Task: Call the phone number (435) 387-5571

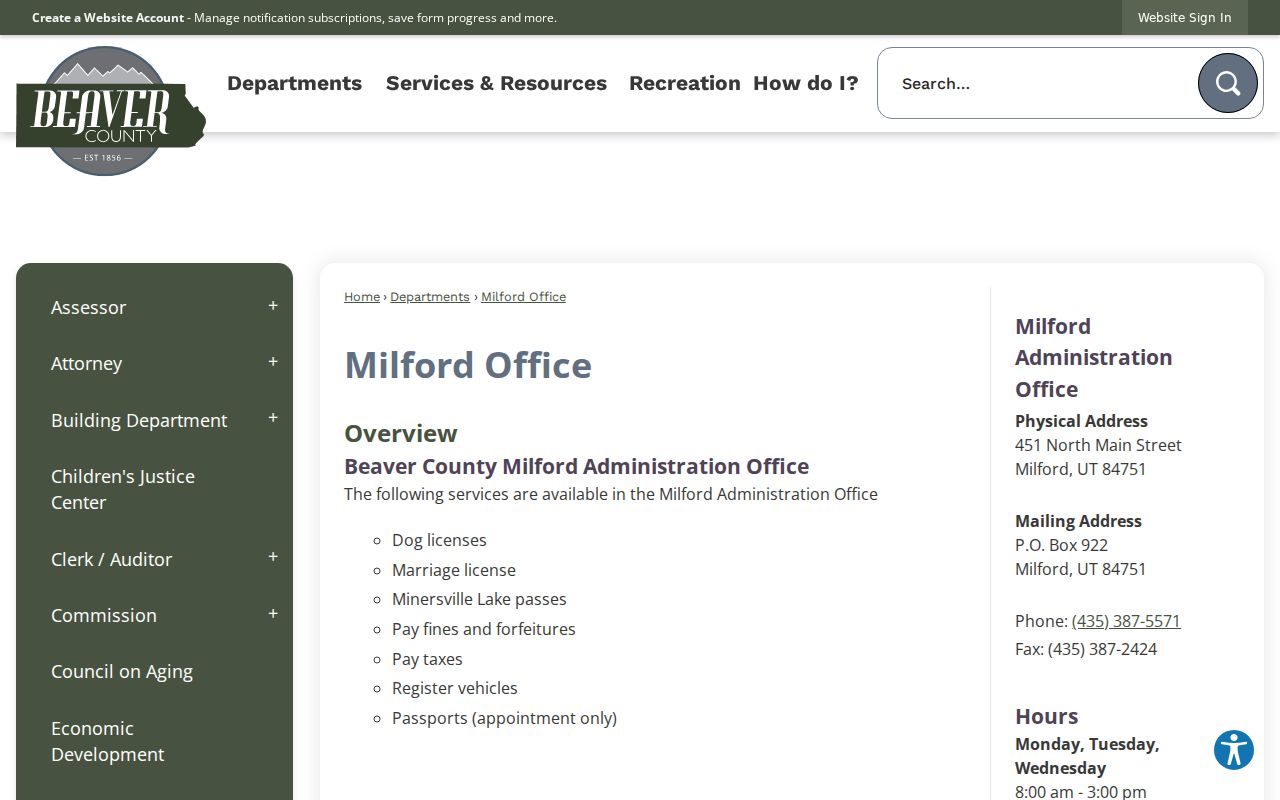Action: point(1126,621)
